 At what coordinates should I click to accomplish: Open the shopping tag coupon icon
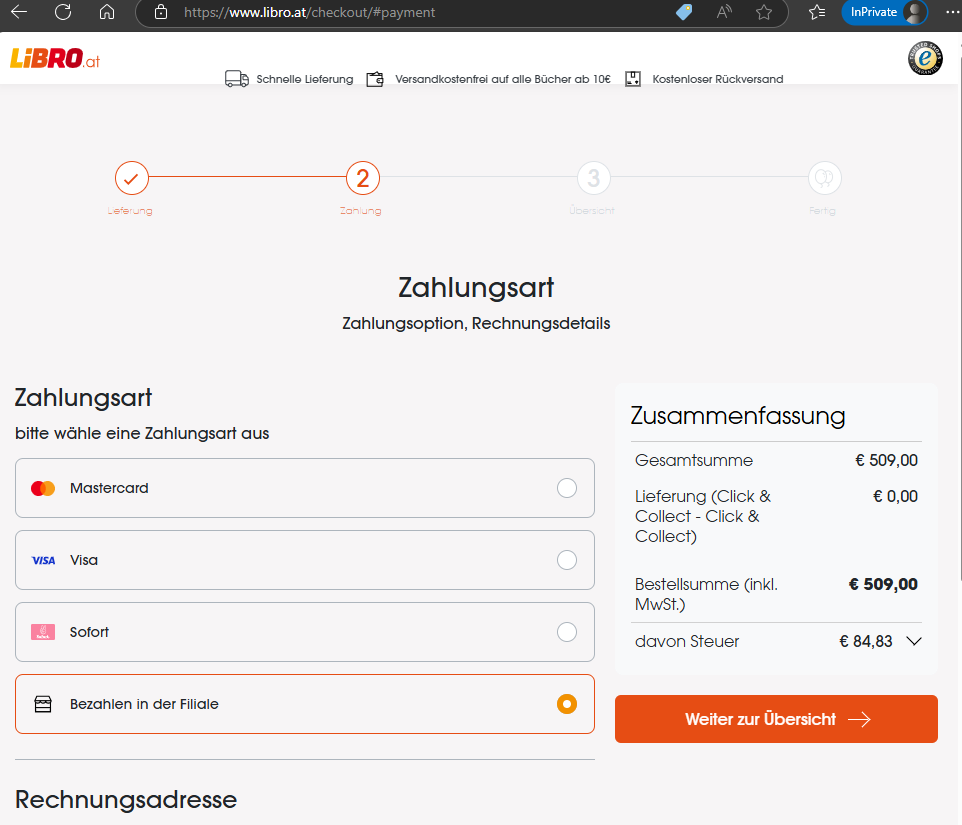(684, 13)
